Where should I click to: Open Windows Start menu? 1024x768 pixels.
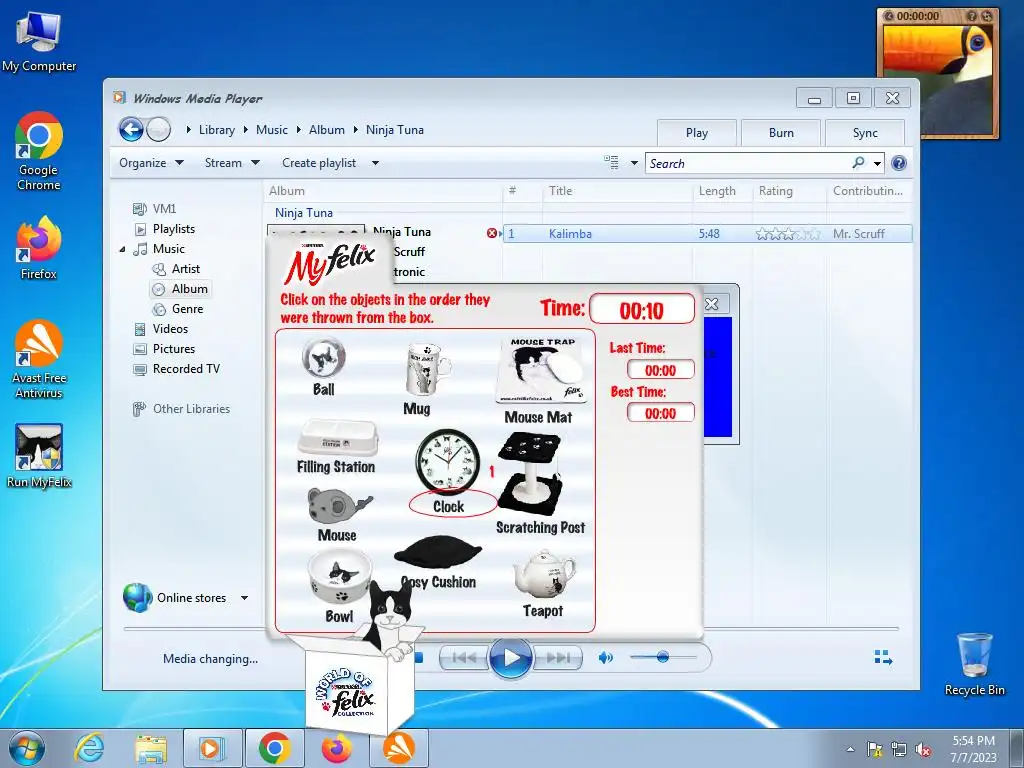click(26, 748)
